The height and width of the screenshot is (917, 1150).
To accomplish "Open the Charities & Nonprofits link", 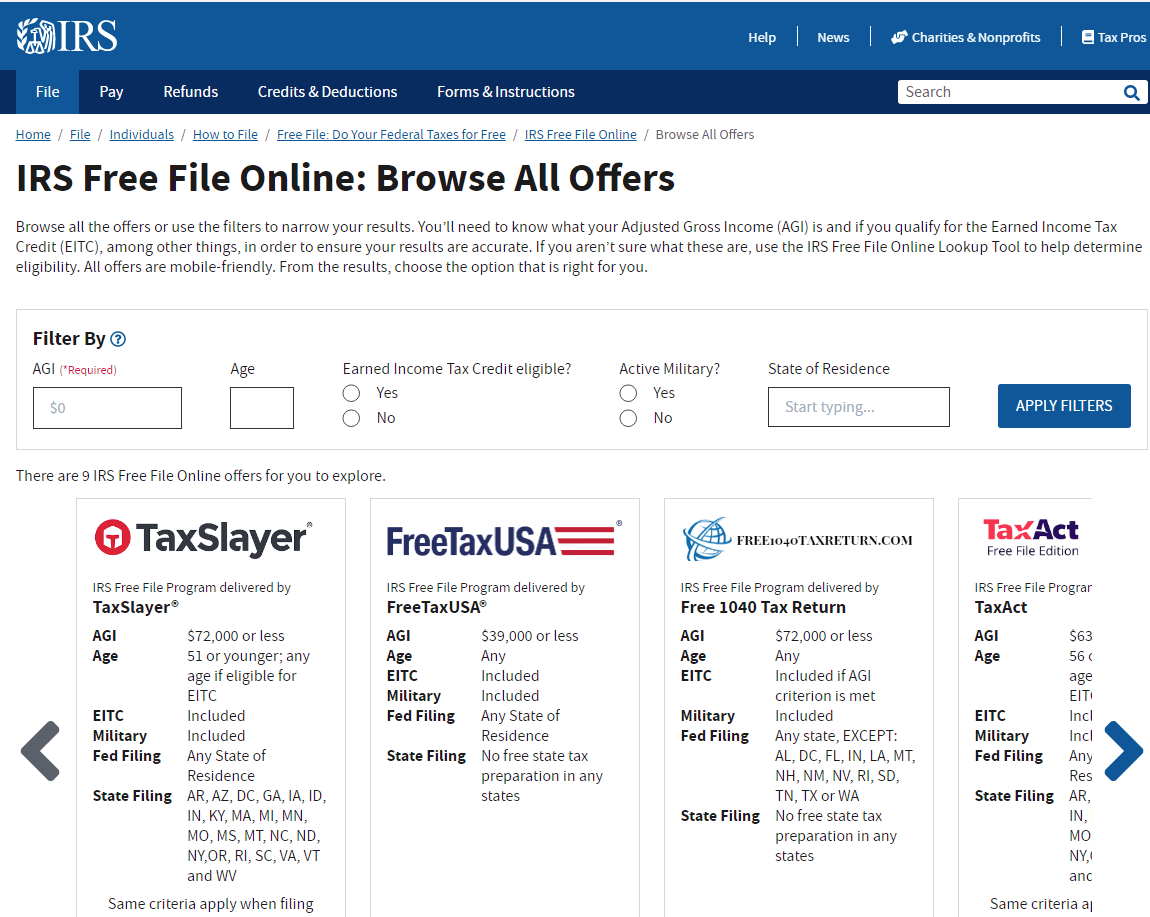I will pyautogui.click(x=965, y=37).
